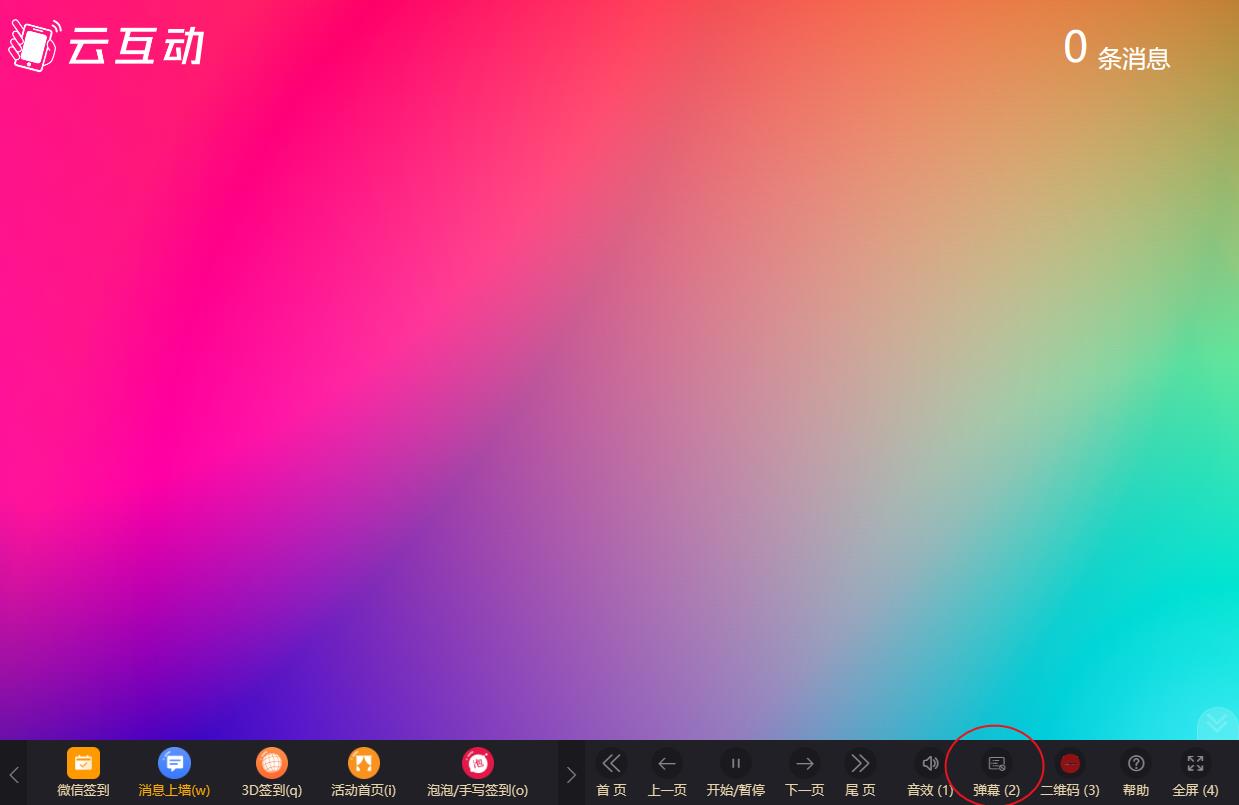1239x805 pixels.
Task: Toggle sound effects 音效 (1)
Action: pyautogui.click(x=930, y=764)
